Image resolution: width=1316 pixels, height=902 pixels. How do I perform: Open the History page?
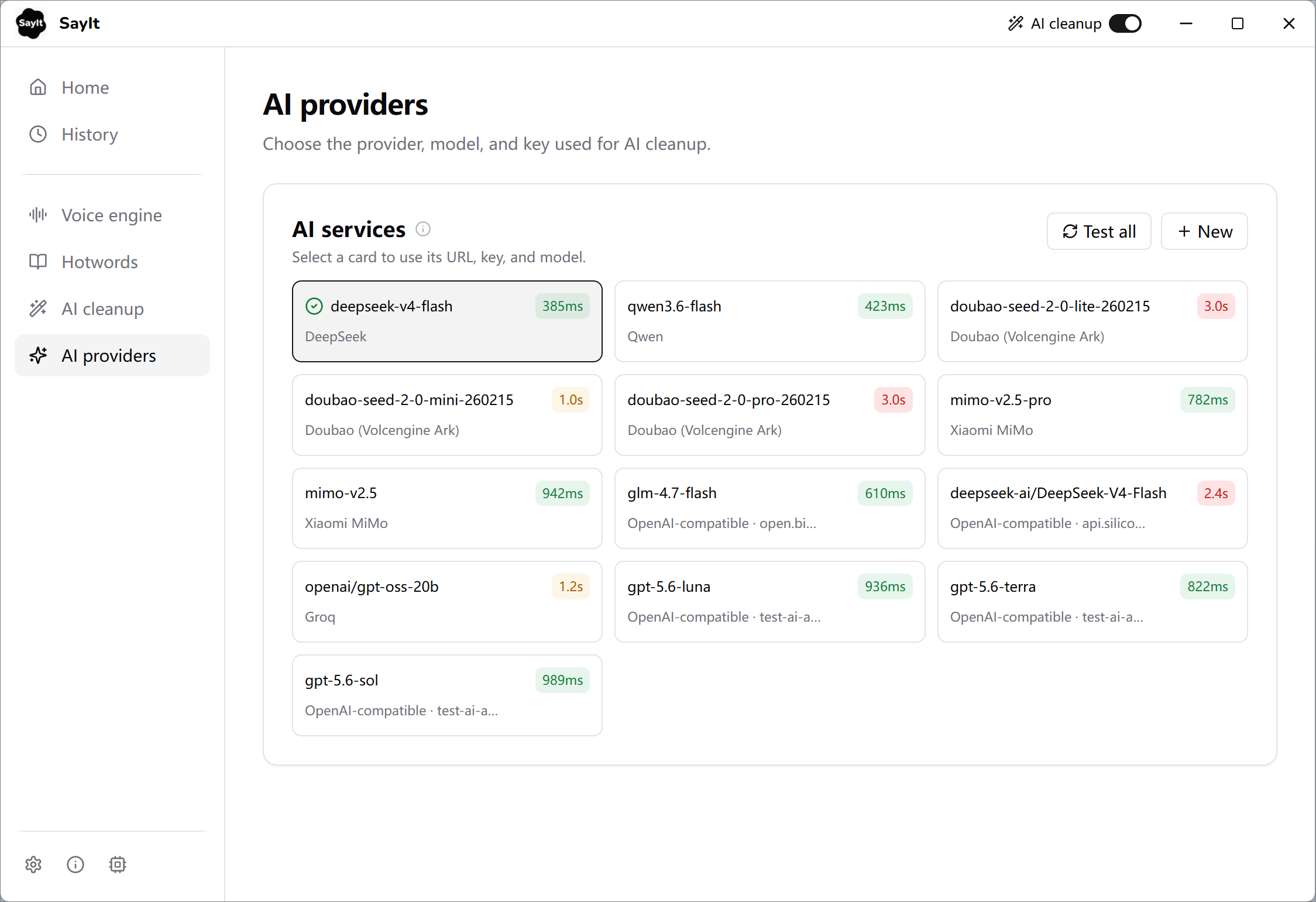click(112, 134)
